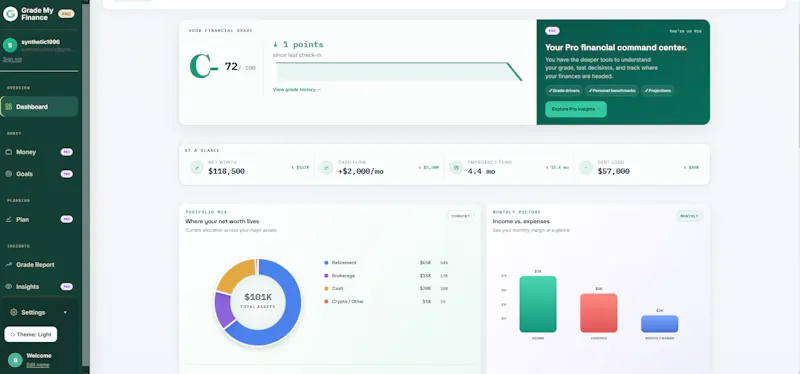
Task: Click the red Expenses bar
Action: point(598,313)
